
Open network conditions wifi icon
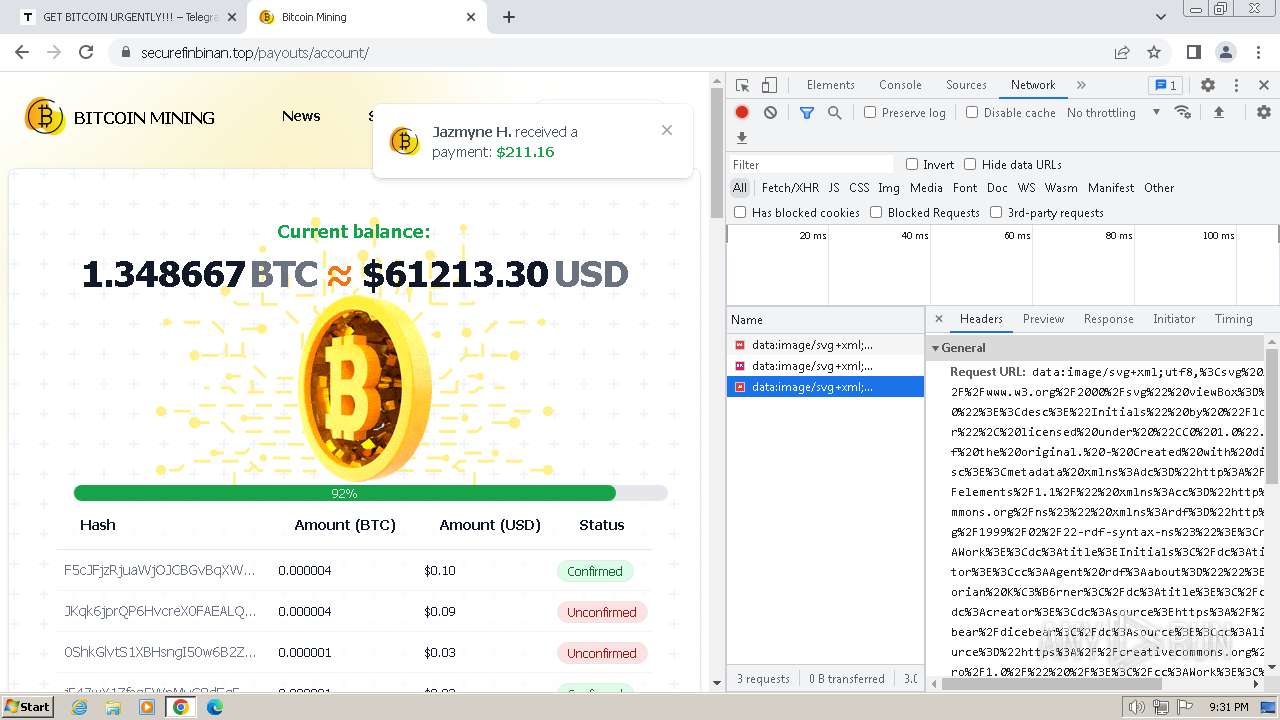(1183, 112)
